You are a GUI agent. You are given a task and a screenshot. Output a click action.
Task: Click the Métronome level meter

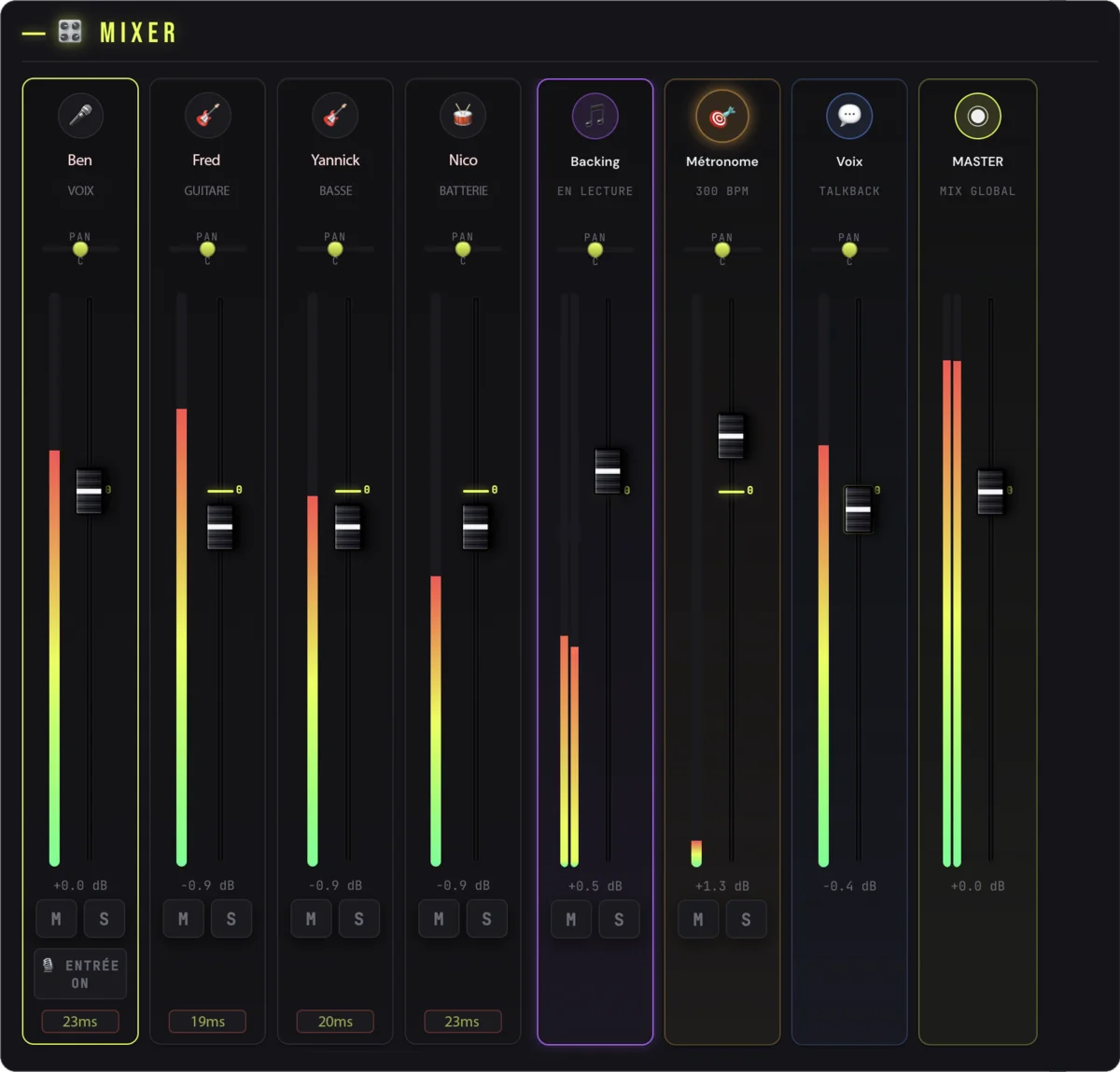[x=696, y=580]
